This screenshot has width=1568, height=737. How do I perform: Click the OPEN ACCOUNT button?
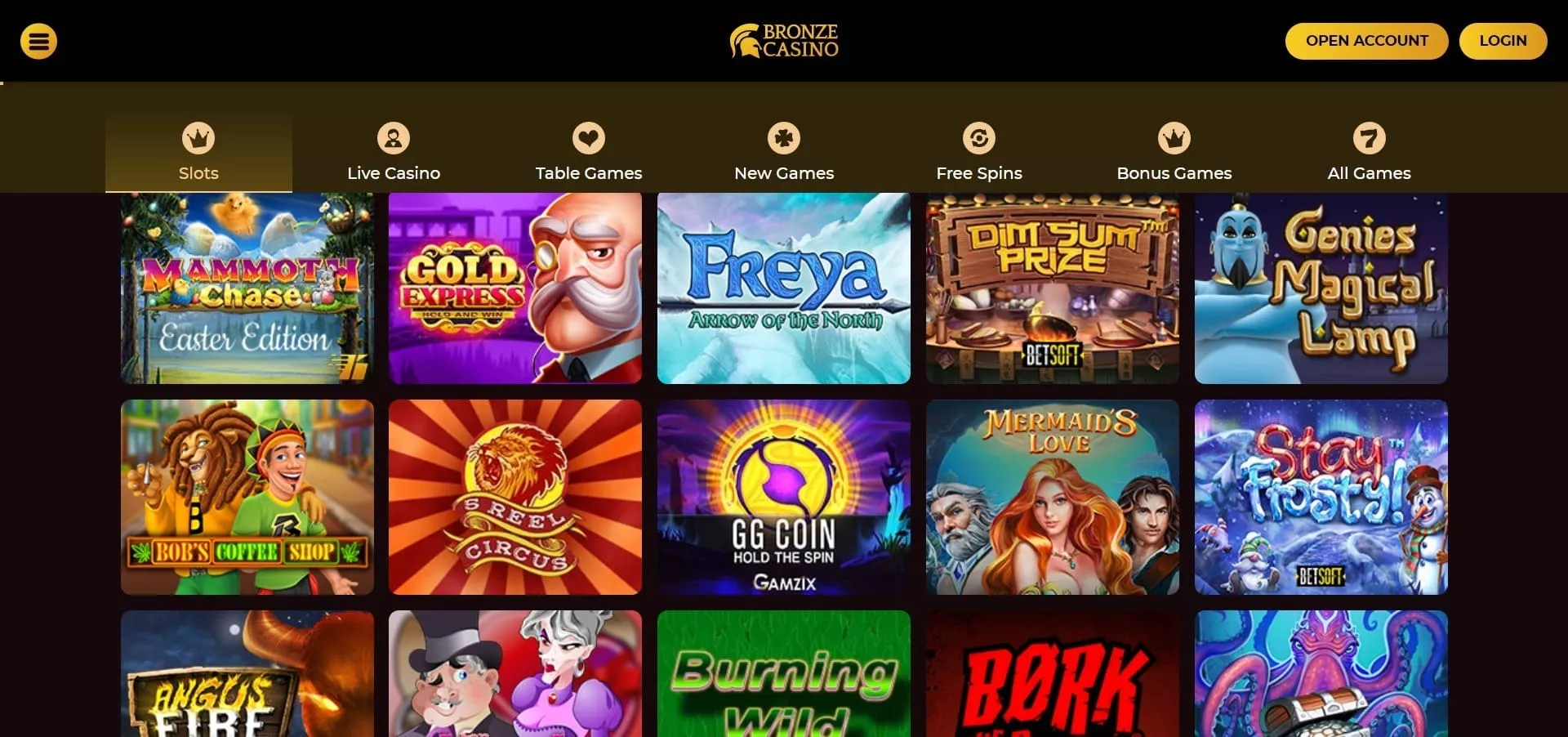1367,41
